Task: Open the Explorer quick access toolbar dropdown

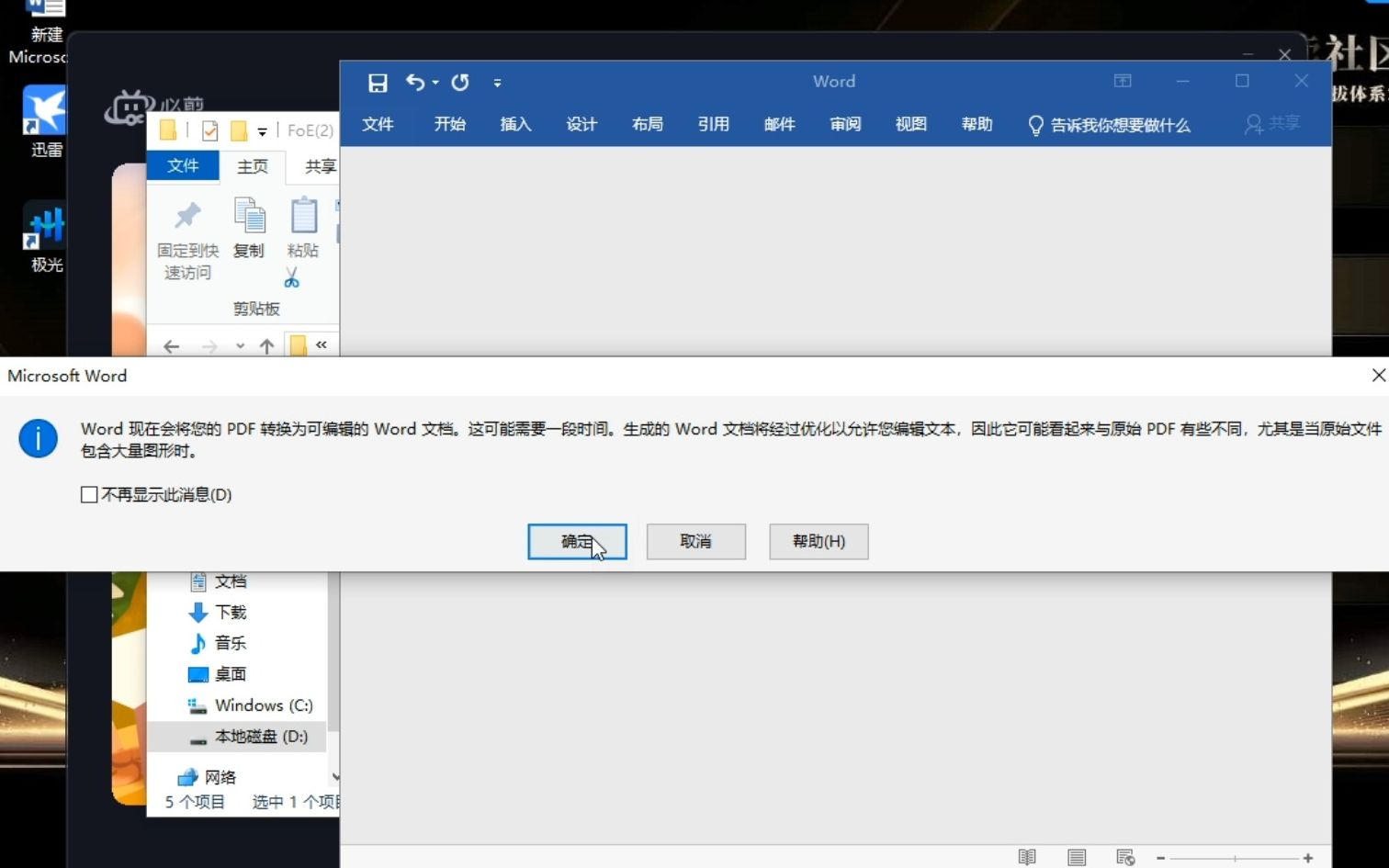Action: [262, 131]
